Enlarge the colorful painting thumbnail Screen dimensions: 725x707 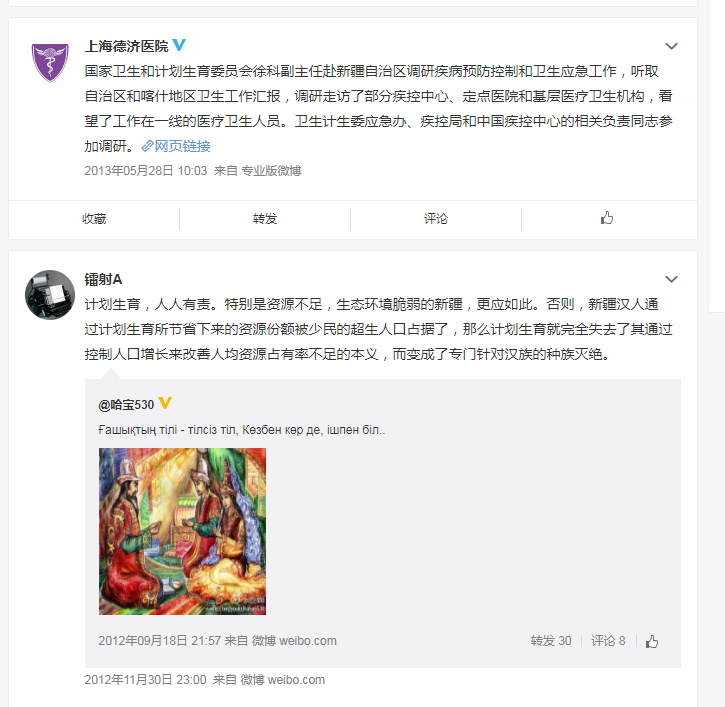tap(182, 531)
